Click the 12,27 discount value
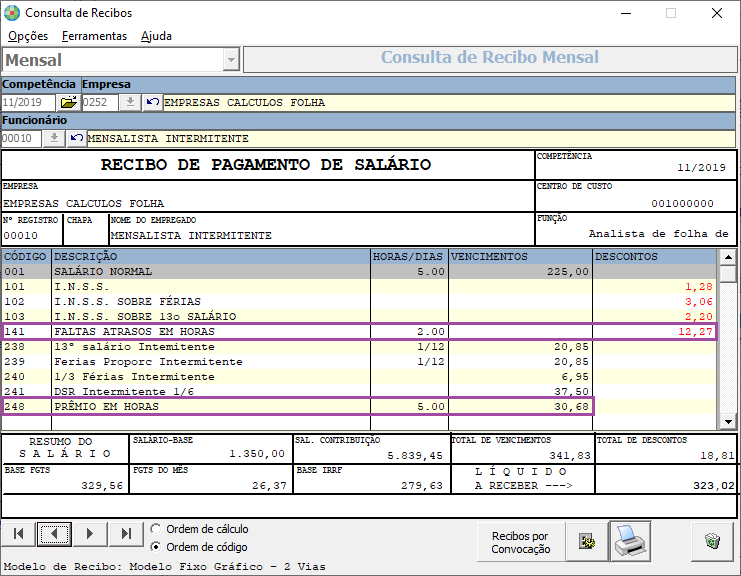The width and height of the screenshot is (741, 576). pos(695,332)
